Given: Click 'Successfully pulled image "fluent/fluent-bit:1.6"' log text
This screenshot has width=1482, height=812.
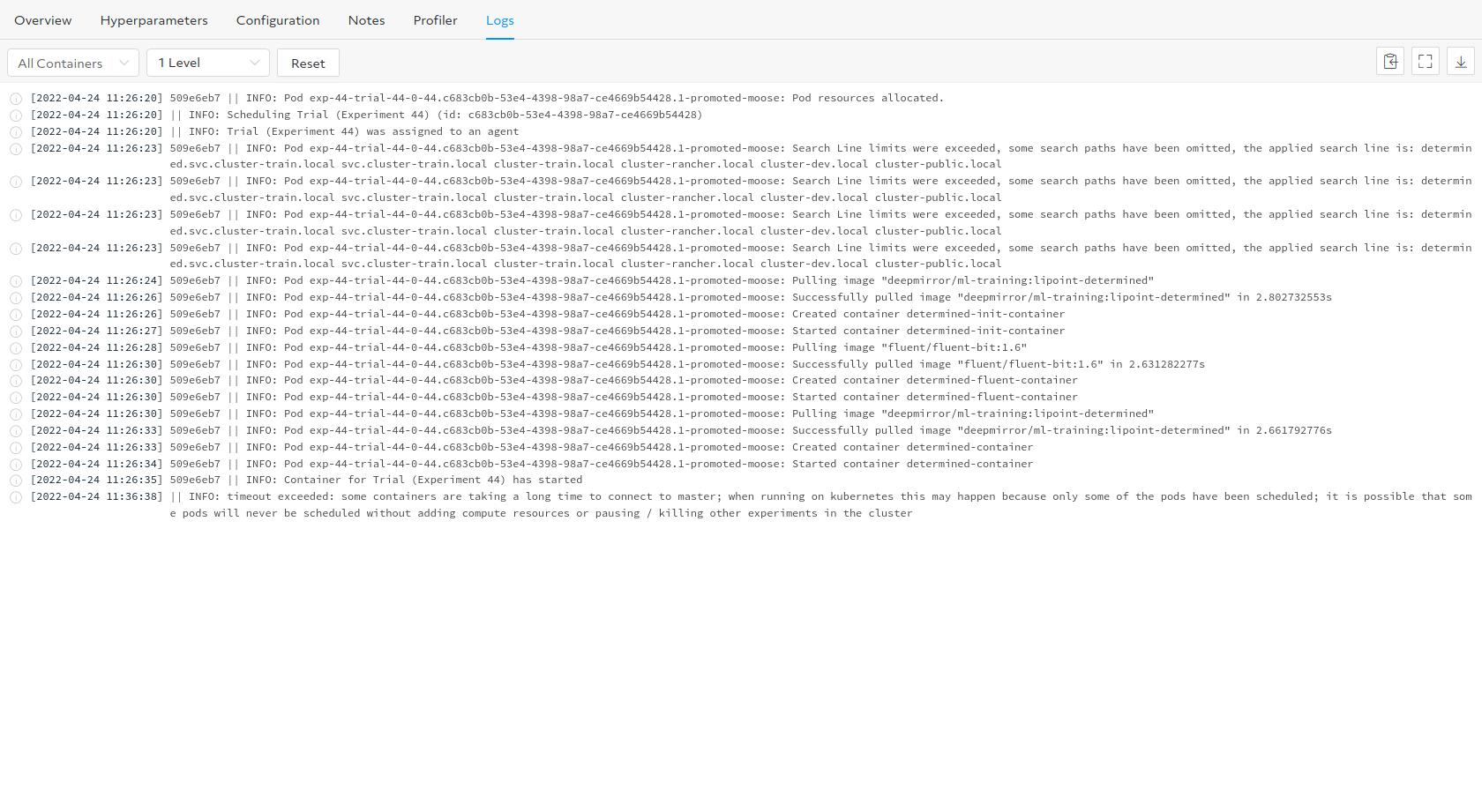Looking at the screenshot, I should click(947, 364).
